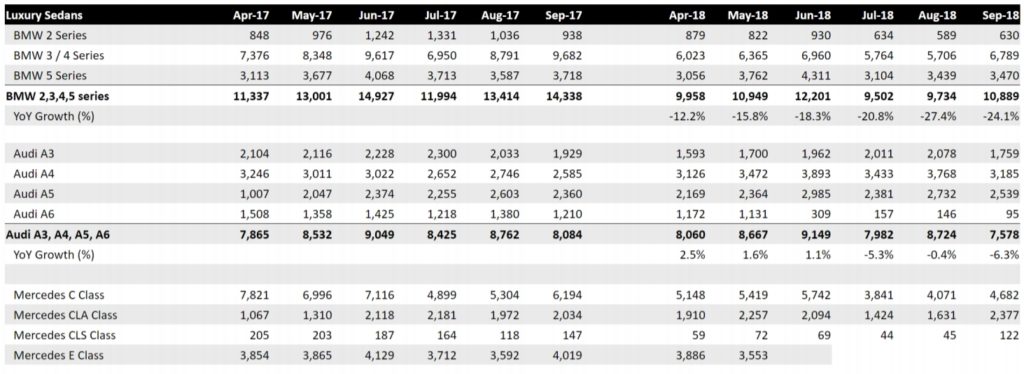Select the Mercedes C Class label

[x=59, y=295]
